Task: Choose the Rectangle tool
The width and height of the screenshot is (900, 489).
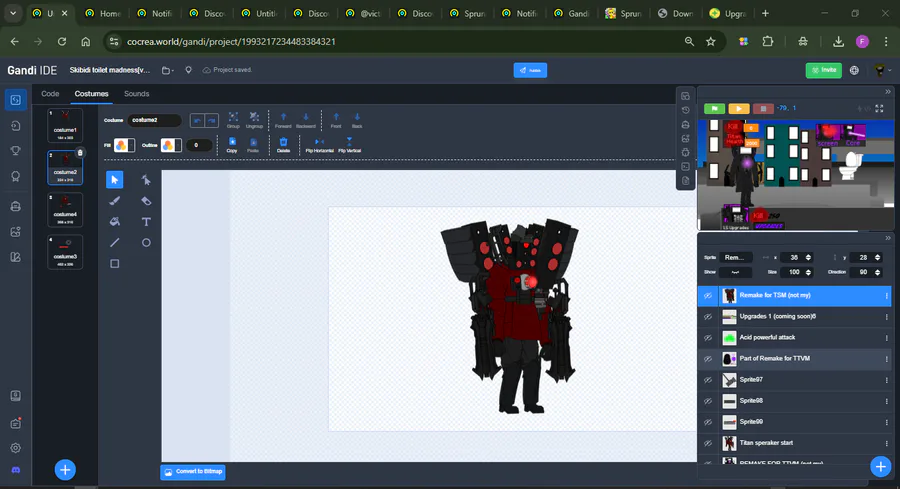Action: (x=114, y=264)
